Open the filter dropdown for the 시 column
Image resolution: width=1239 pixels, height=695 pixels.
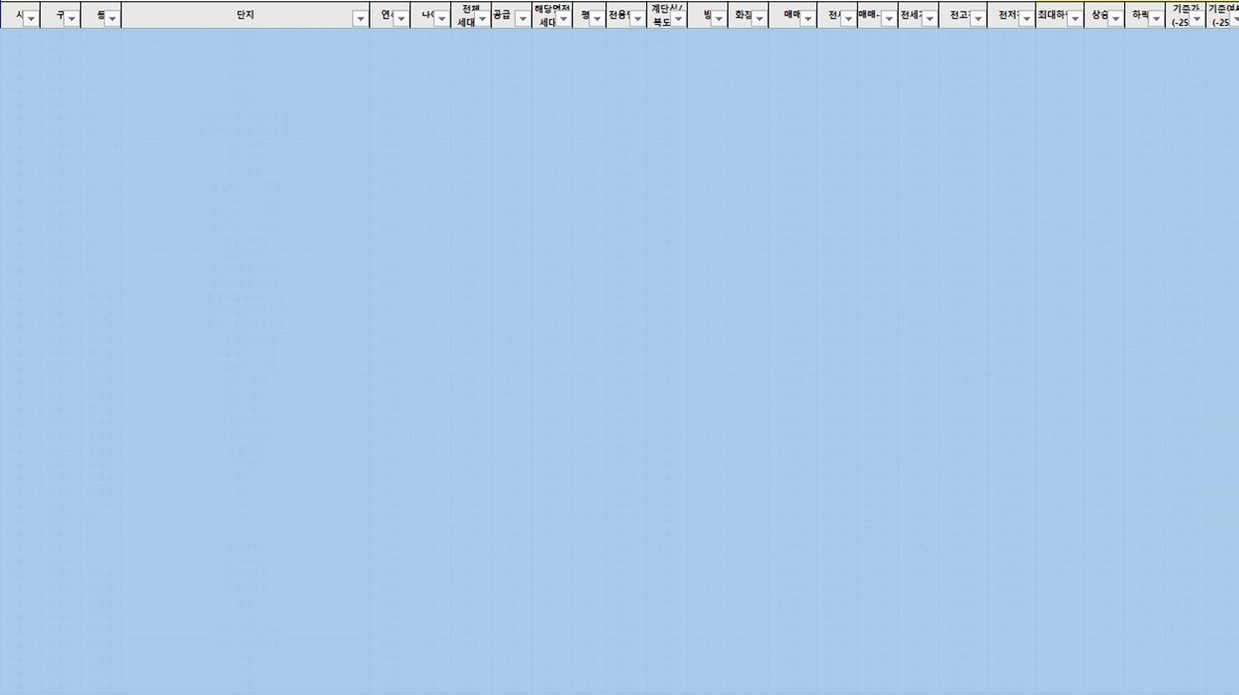[31, 19]
